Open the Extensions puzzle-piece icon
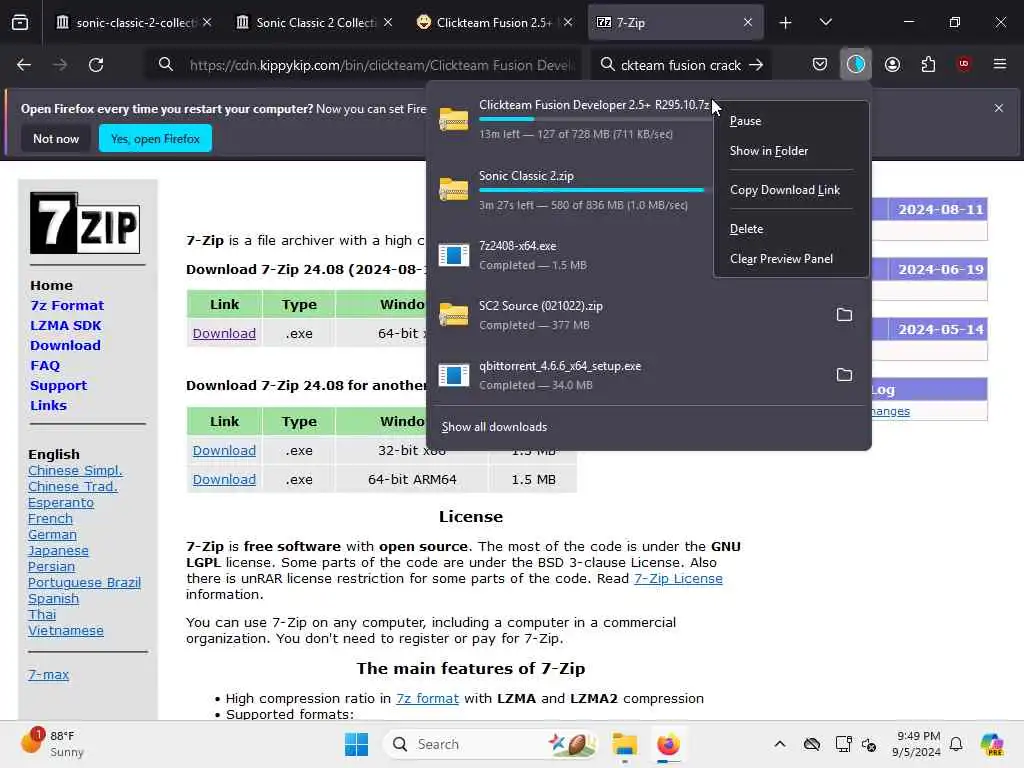This screenshot has height=768, width=1024. (x=928, y=64)
